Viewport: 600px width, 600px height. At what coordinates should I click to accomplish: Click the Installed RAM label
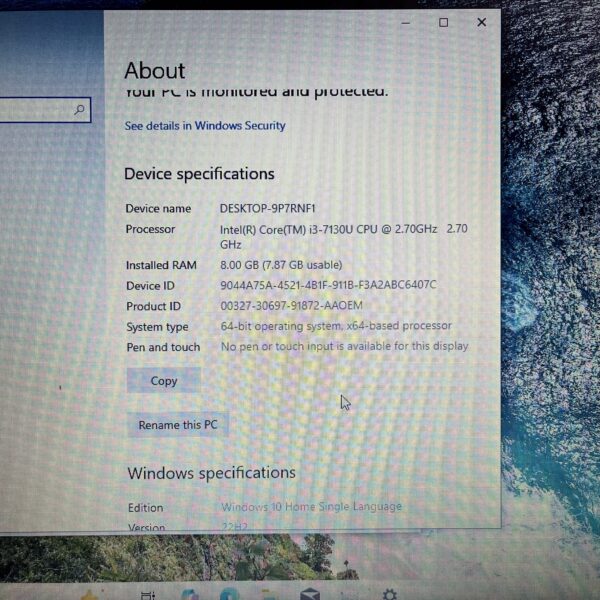(161, 265)
